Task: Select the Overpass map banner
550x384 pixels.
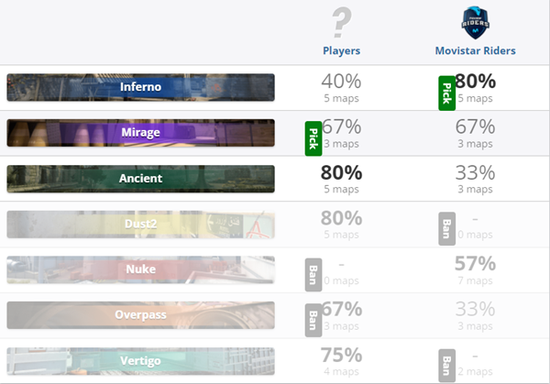Action: (141, 315)
